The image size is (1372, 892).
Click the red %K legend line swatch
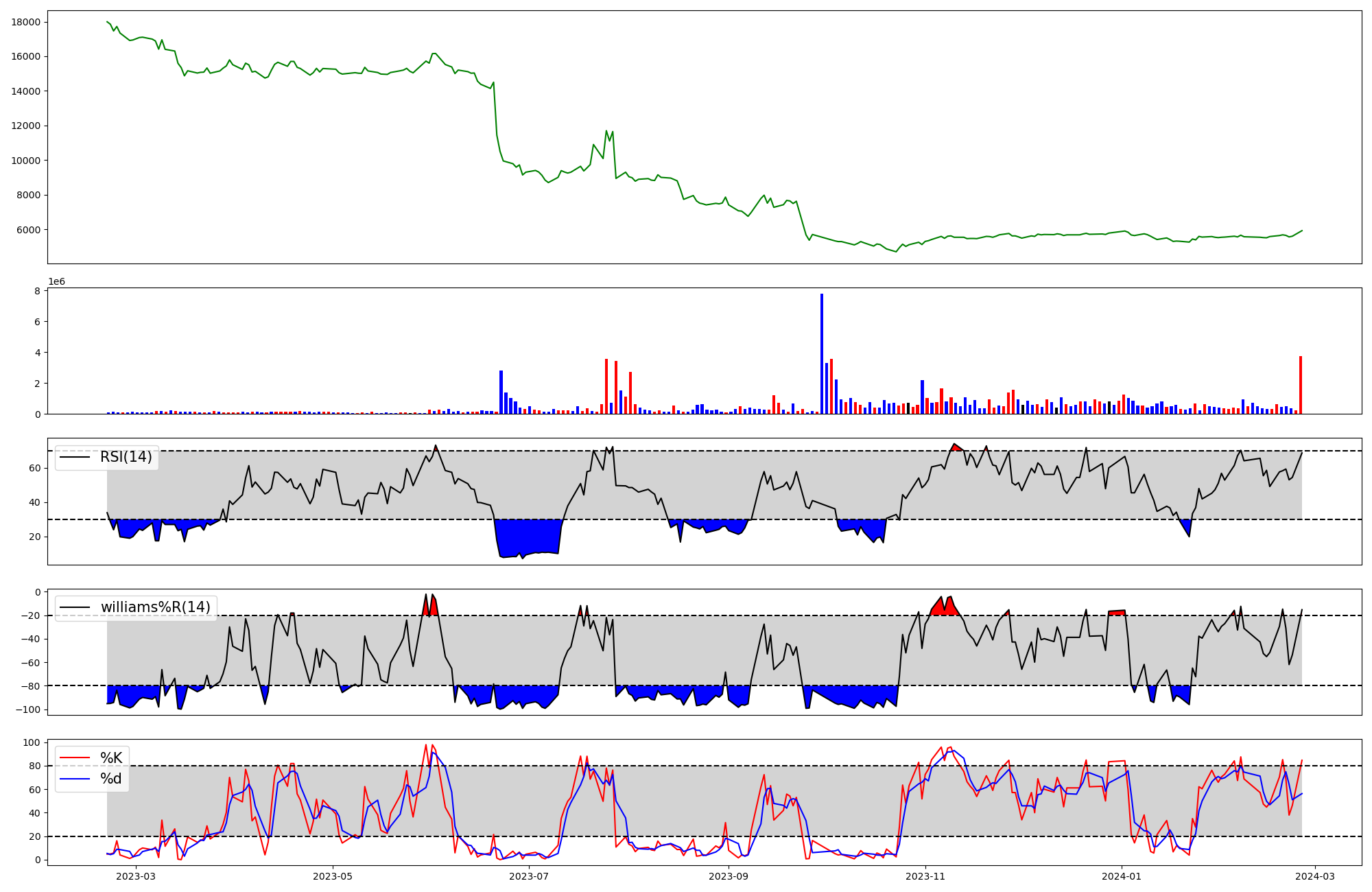(75, 758)
